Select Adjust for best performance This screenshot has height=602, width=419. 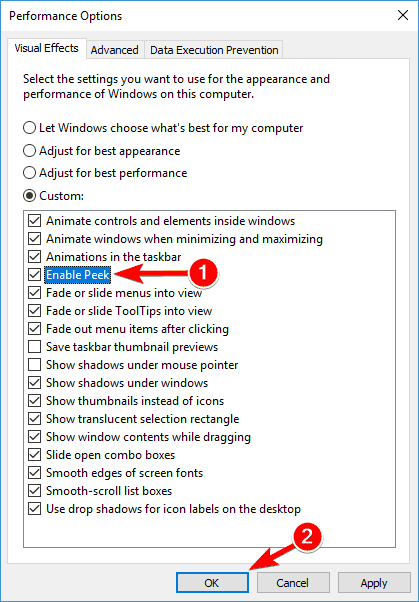pyautogui.click(x=30, y=173)
